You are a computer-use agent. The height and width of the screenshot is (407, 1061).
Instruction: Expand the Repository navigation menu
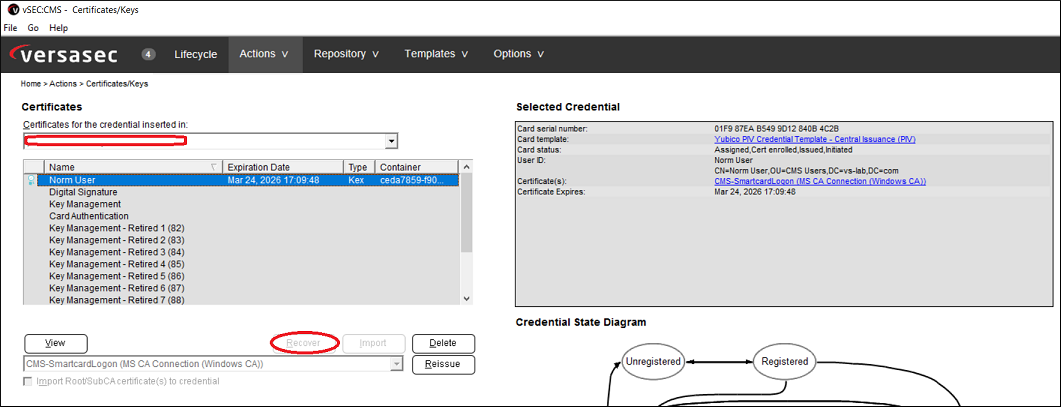(x=346, y=54)
